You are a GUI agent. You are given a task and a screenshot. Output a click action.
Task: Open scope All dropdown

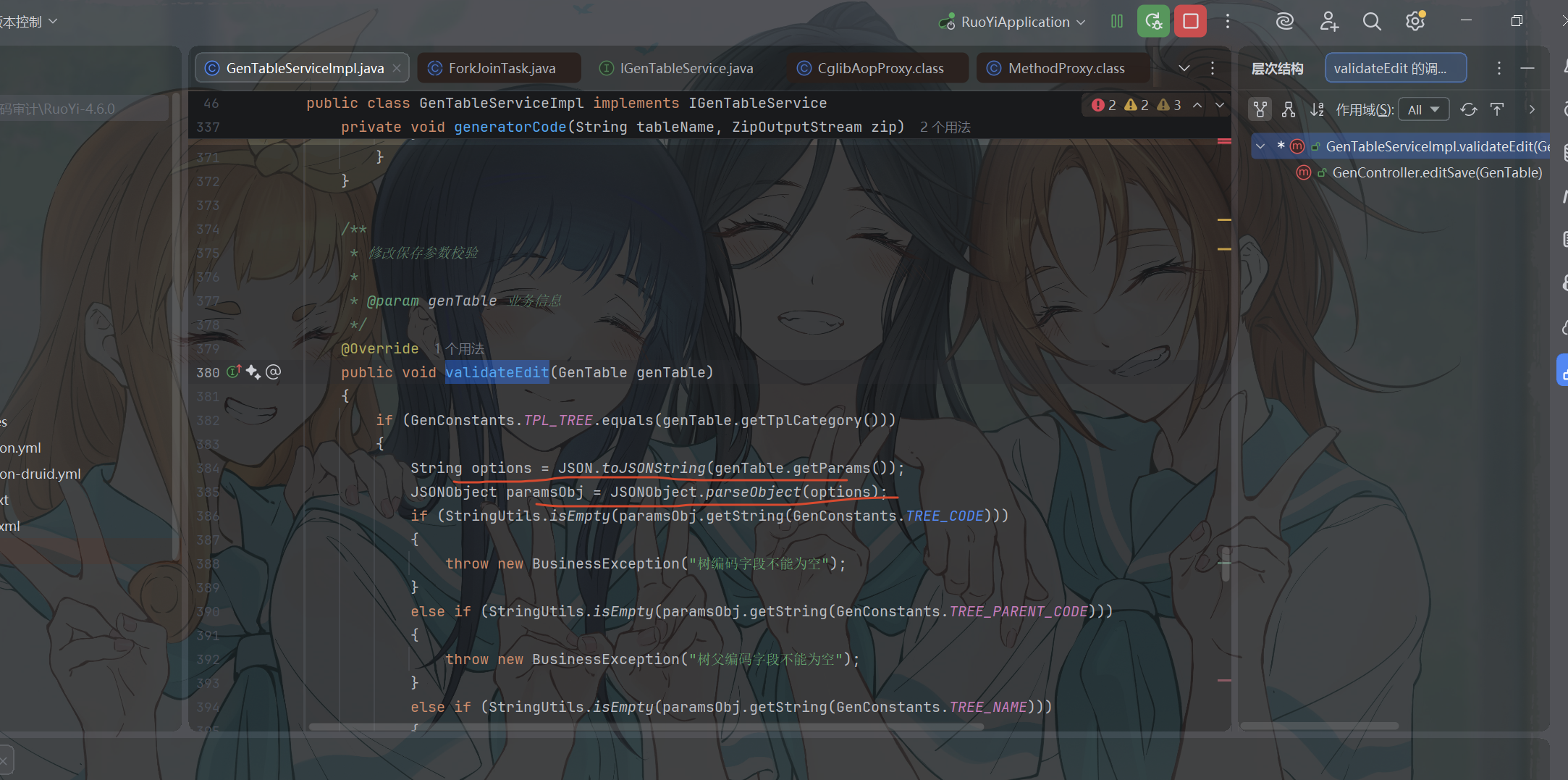1423,109
